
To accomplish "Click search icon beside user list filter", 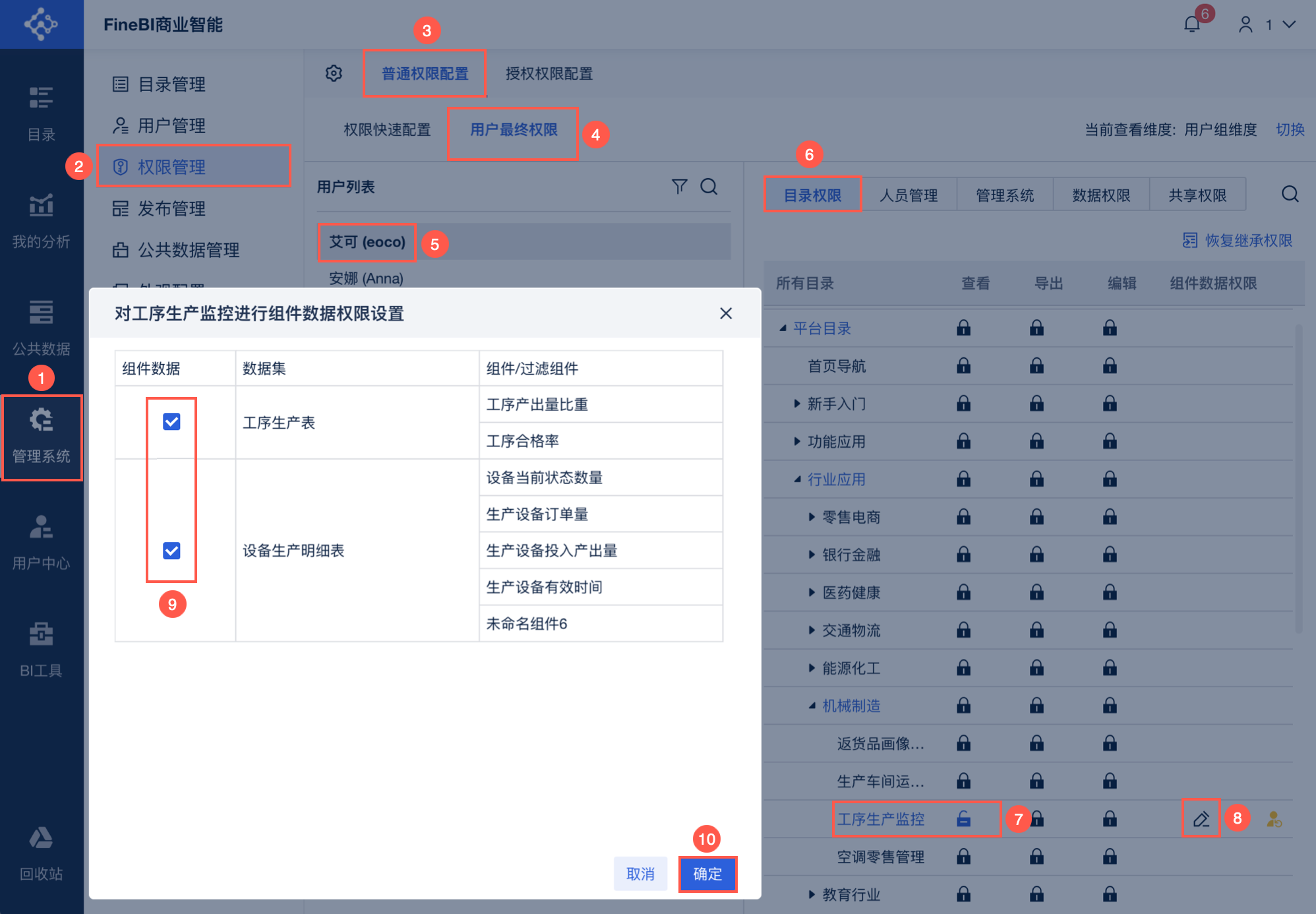I will coord(709,187).
